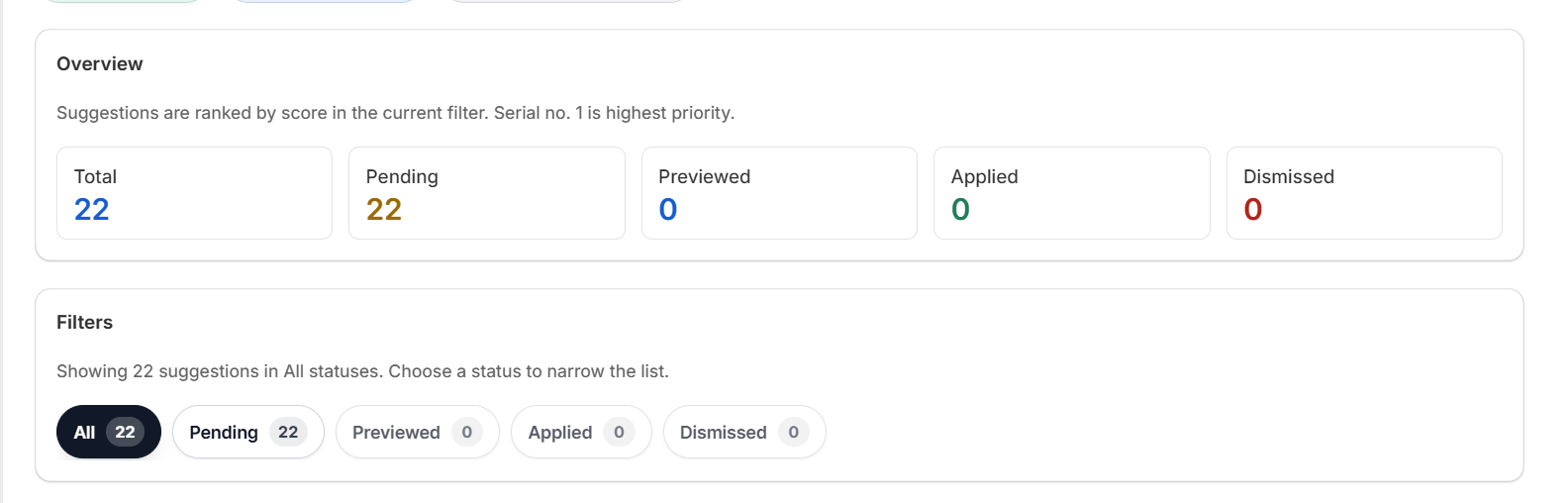Click the Overview section heading

99,63
